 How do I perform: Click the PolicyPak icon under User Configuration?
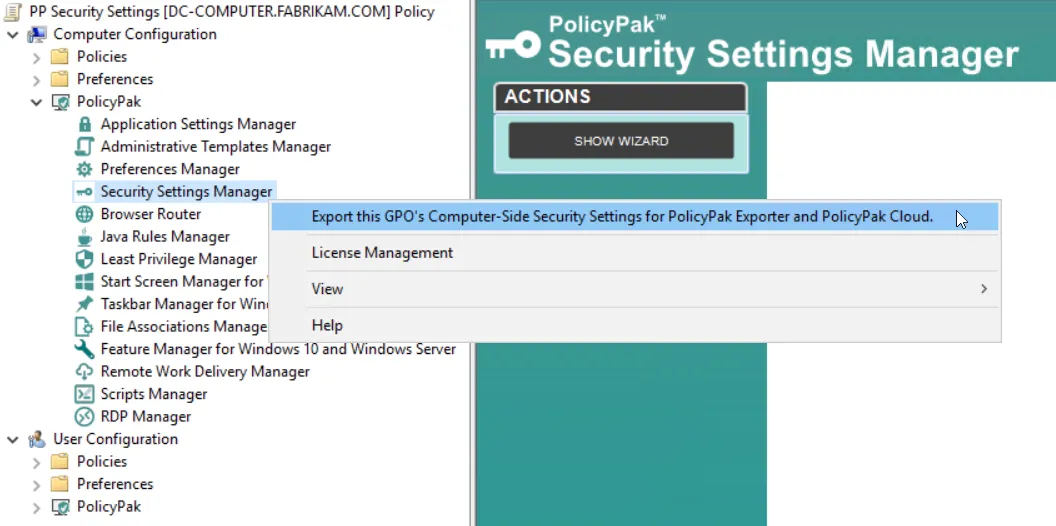coord(61,506)
